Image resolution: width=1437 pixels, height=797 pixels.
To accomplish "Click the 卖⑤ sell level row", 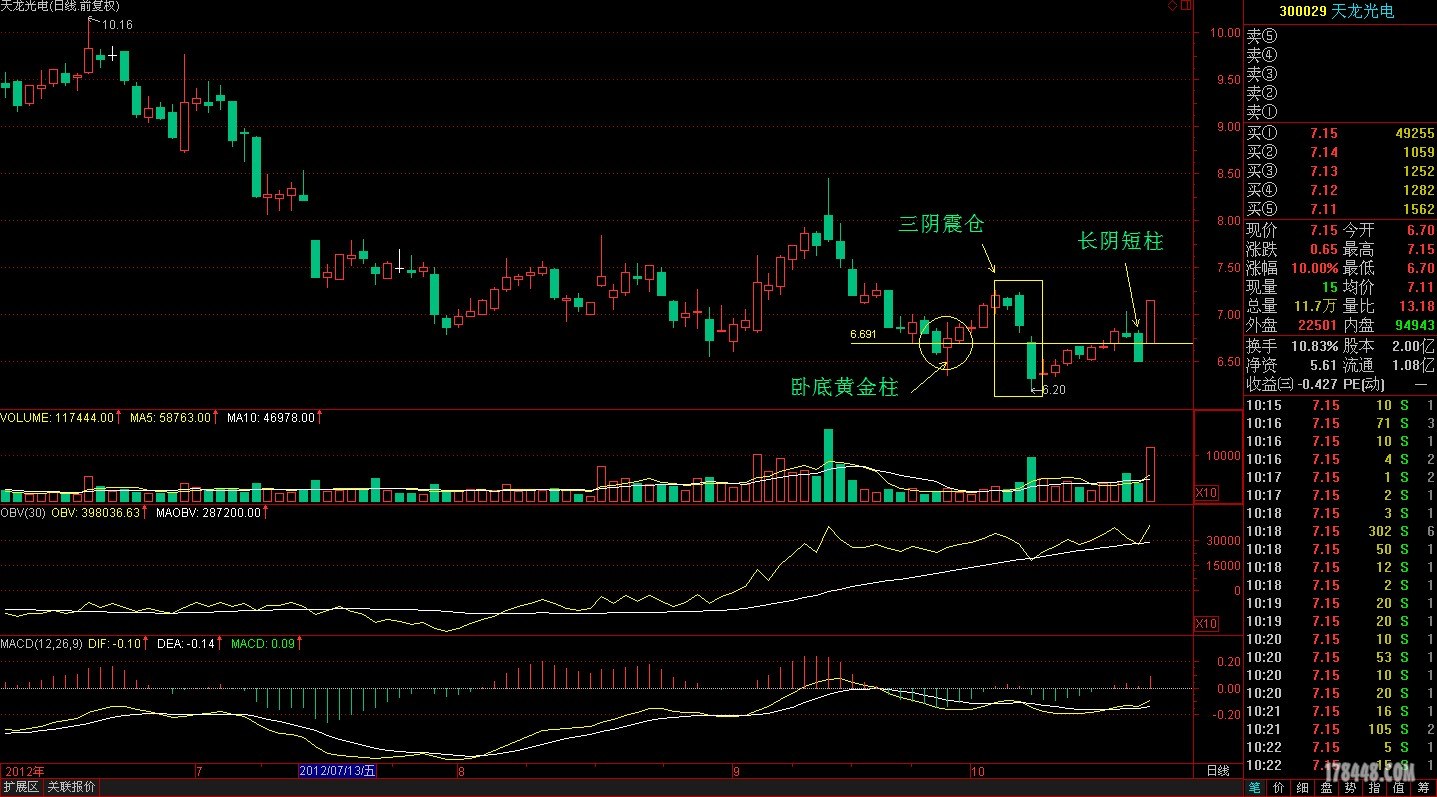I will 1340,35.
